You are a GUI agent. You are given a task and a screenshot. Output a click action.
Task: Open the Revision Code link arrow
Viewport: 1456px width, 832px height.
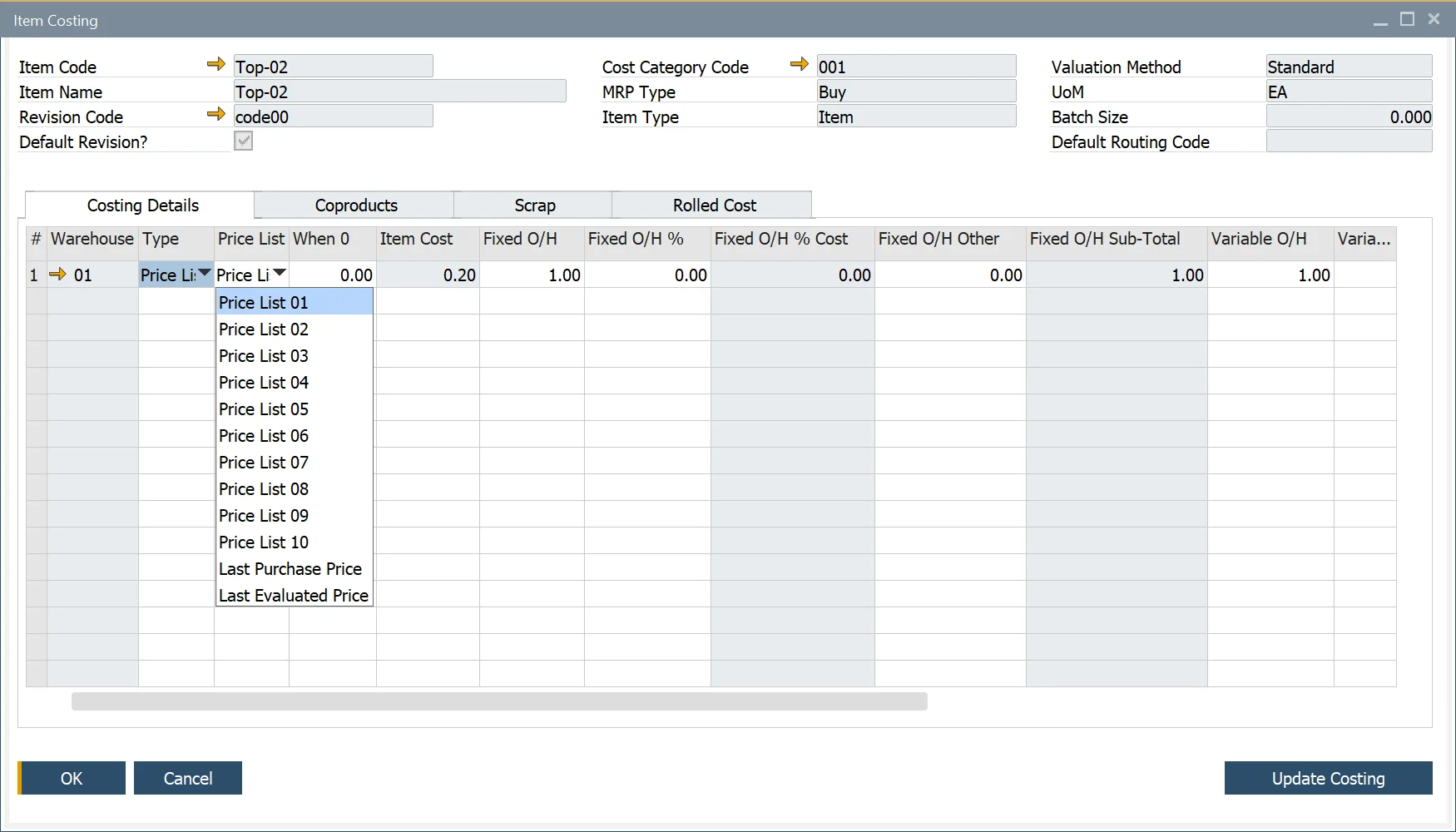216,115
